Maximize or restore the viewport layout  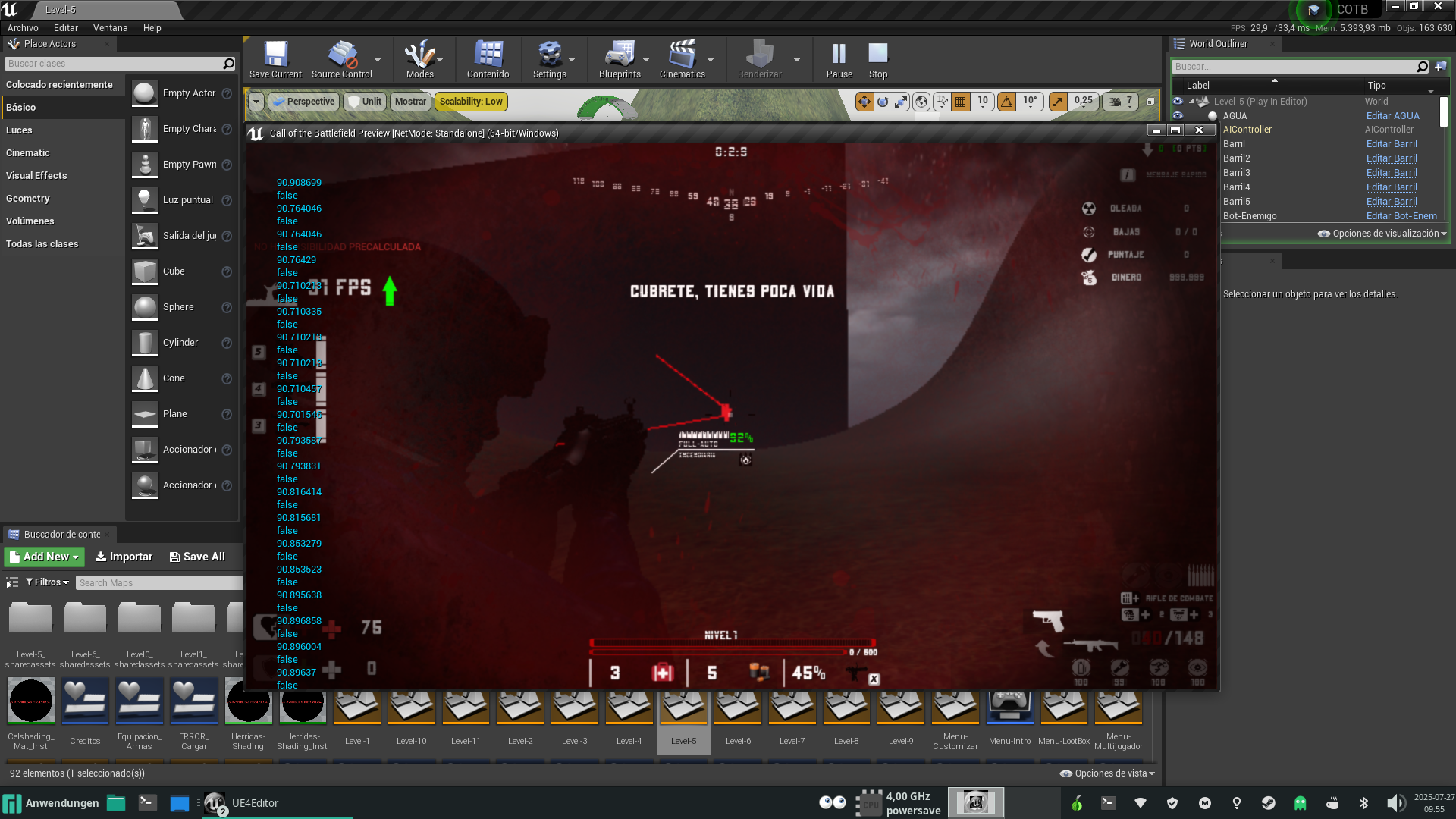tap(1150, 102)
